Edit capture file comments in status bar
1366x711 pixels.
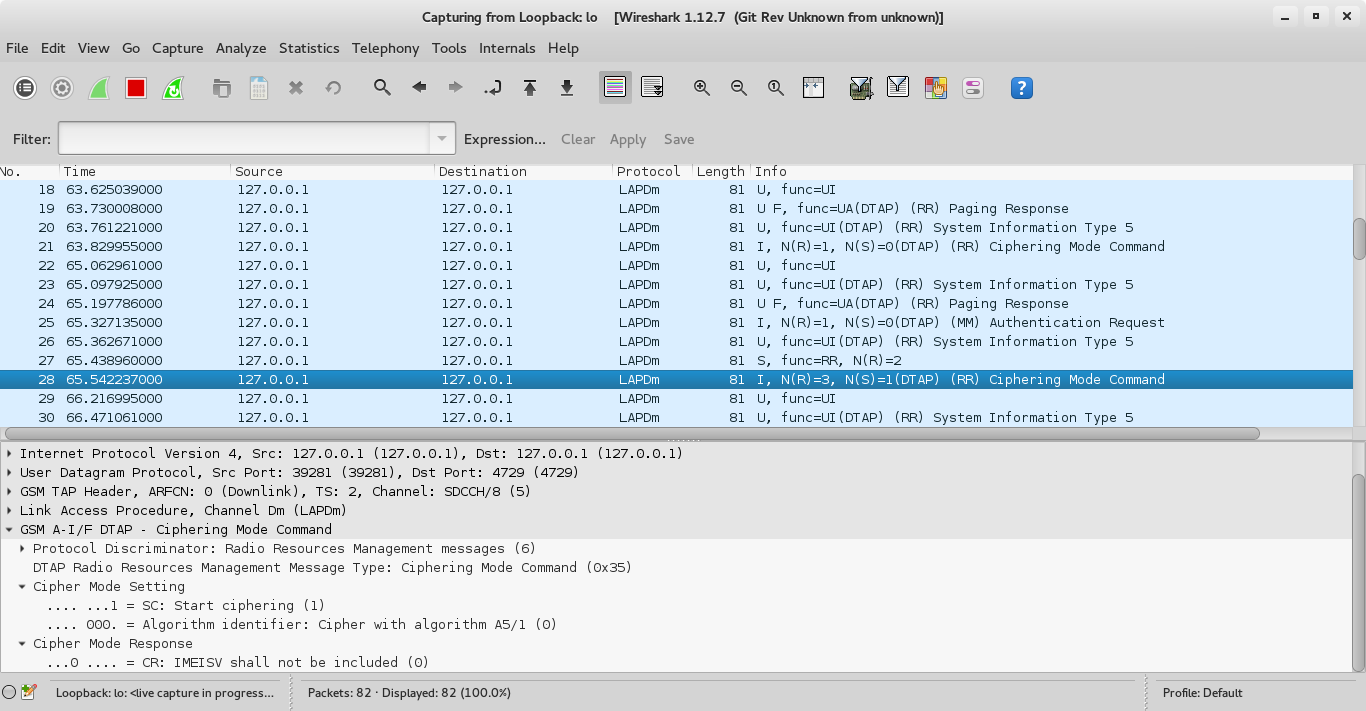[29, 692]
